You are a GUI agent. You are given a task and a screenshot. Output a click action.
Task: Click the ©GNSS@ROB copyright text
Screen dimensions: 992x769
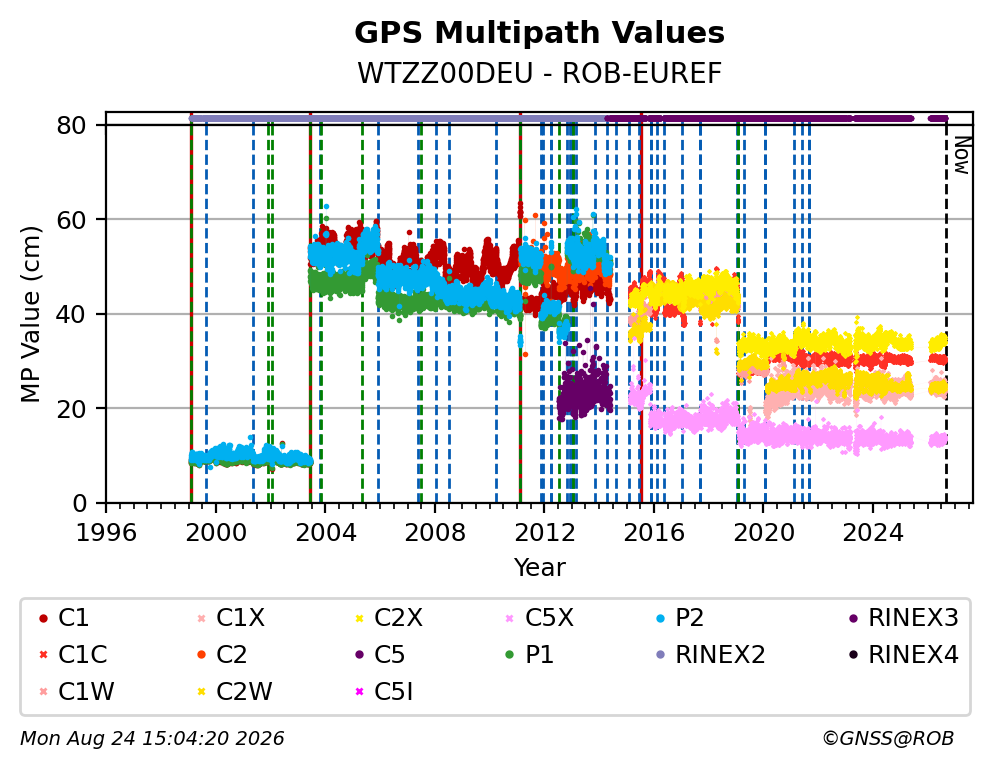[888, 738]
